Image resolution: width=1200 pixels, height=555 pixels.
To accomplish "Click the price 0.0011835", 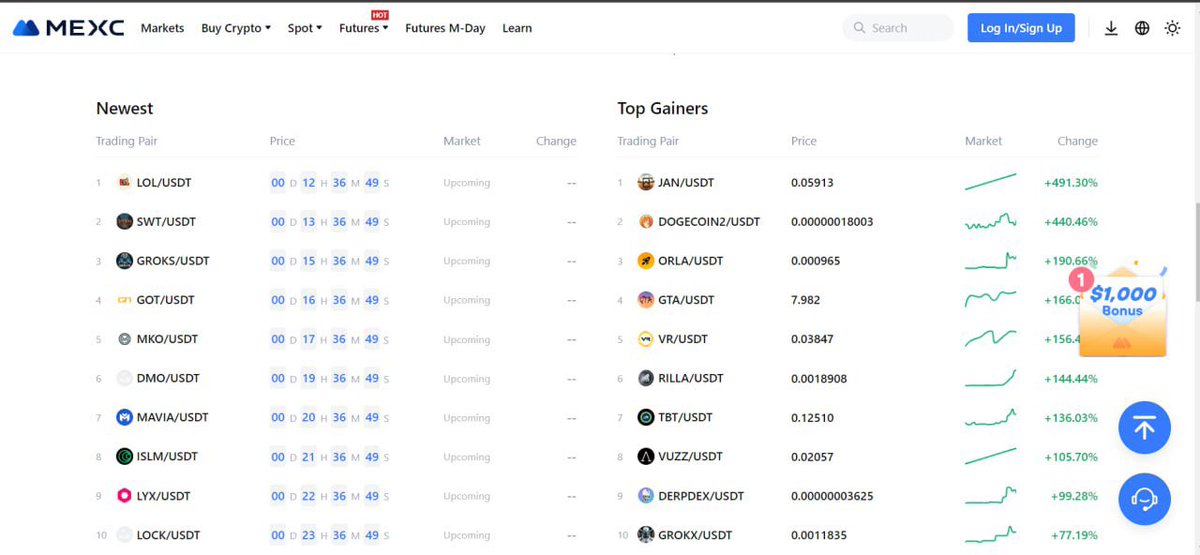I will pyautogui.click(x=819, y=535).
